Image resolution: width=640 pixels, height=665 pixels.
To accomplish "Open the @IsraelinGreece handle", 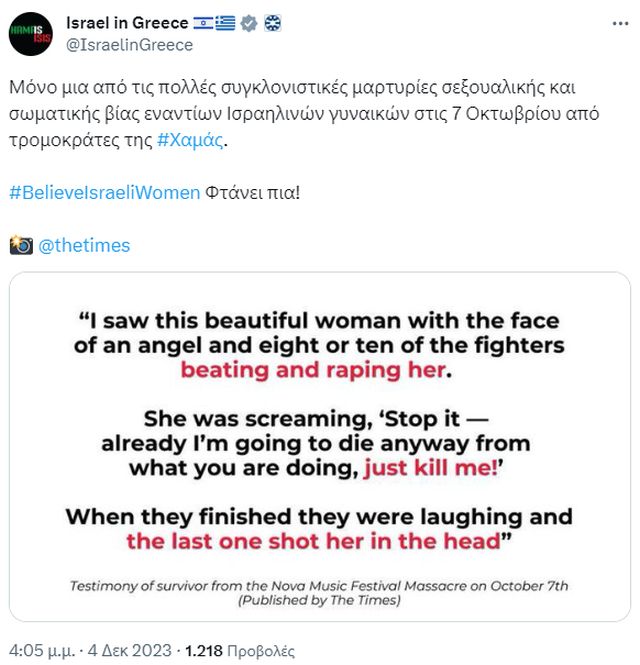I will coord(129,44).
